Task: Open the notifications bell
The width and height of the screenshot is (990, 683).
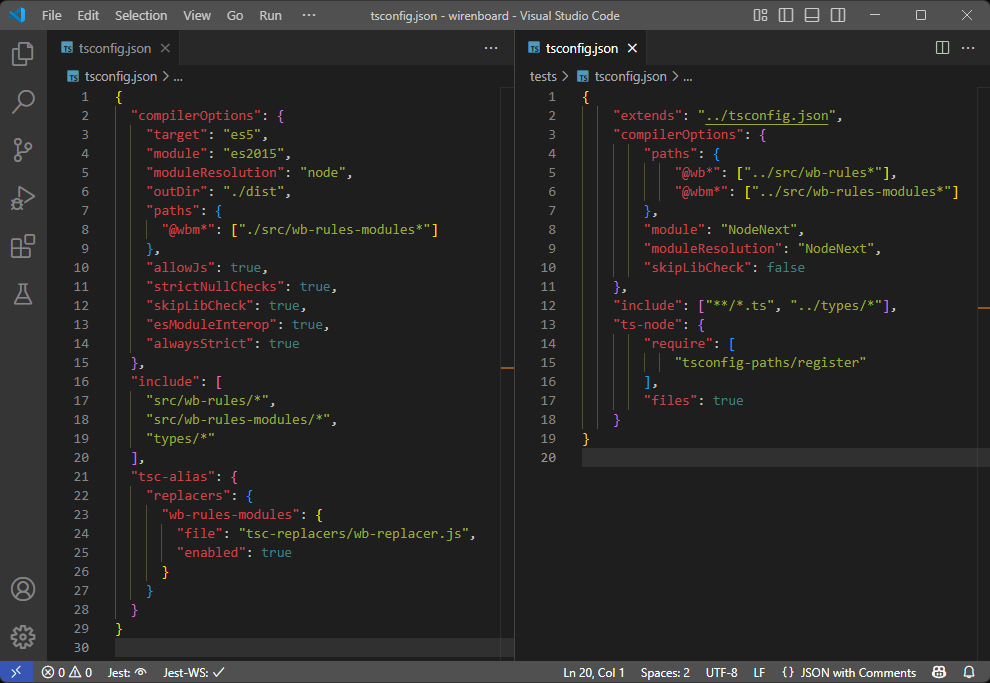Action: 968,672
